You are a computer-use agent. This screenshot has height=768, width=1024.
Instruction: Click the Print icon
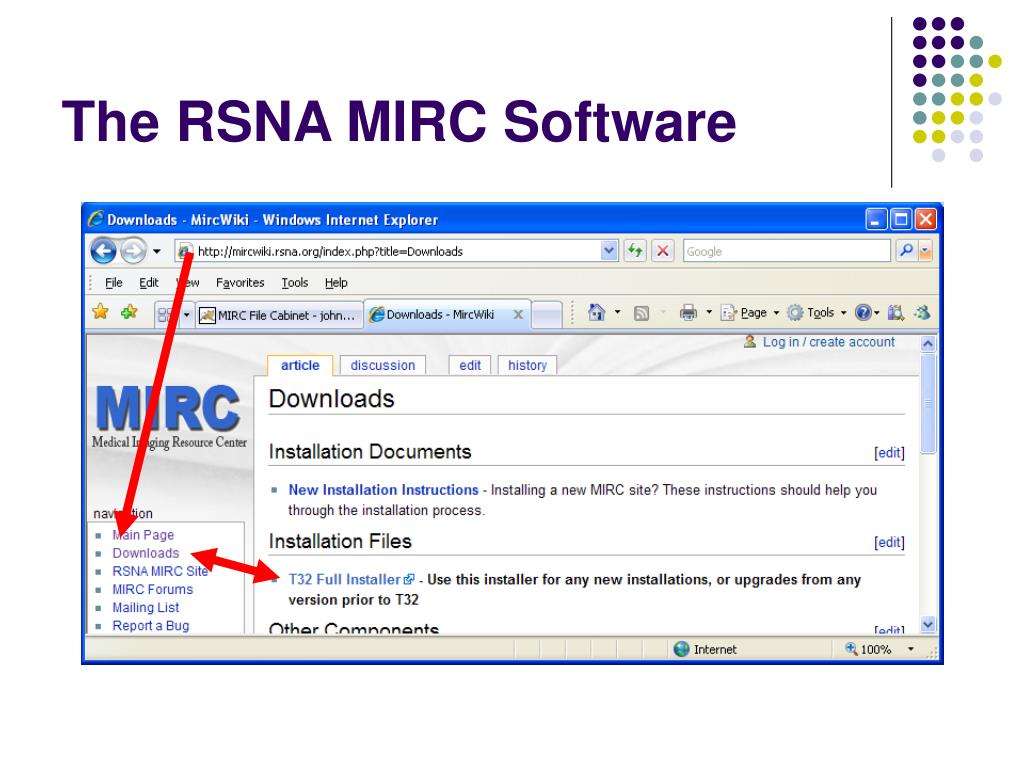coord(688,313)
